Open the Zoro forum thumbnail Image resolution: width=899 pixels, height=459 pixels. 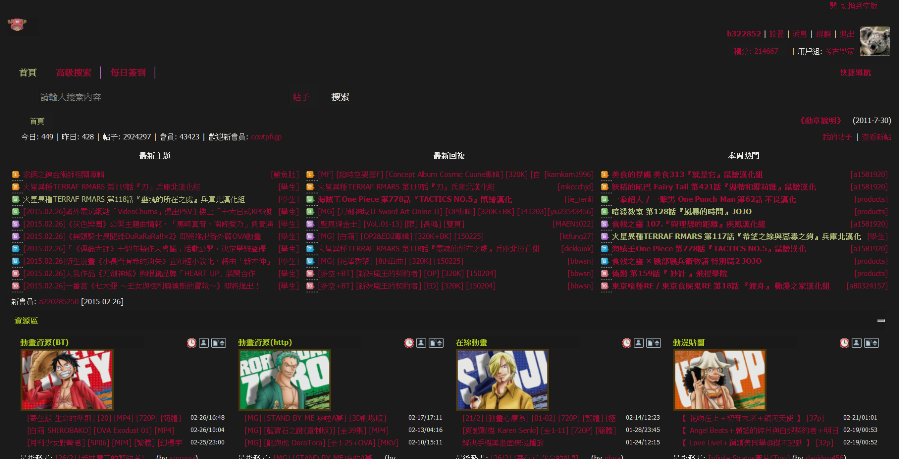click(284, 380)
